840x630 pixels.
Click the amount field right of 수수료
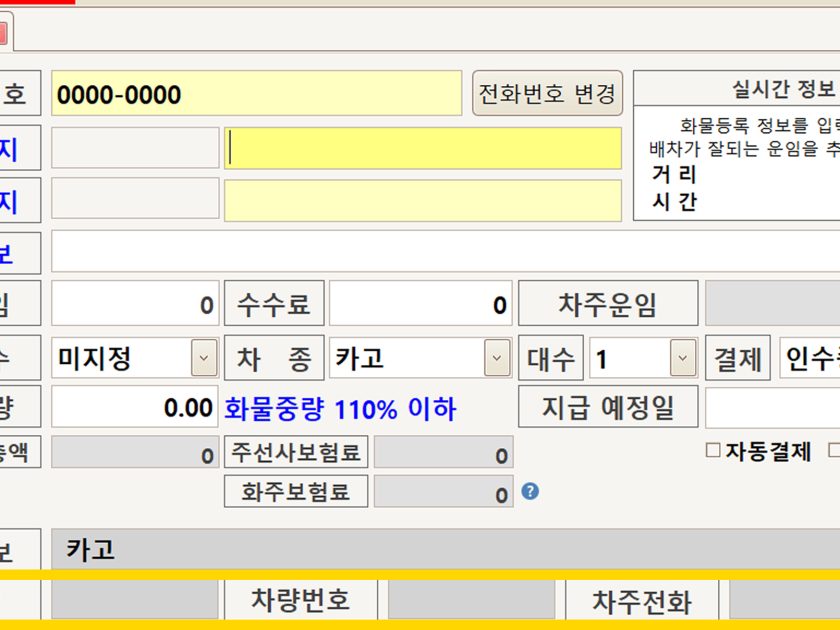(420, 305)
